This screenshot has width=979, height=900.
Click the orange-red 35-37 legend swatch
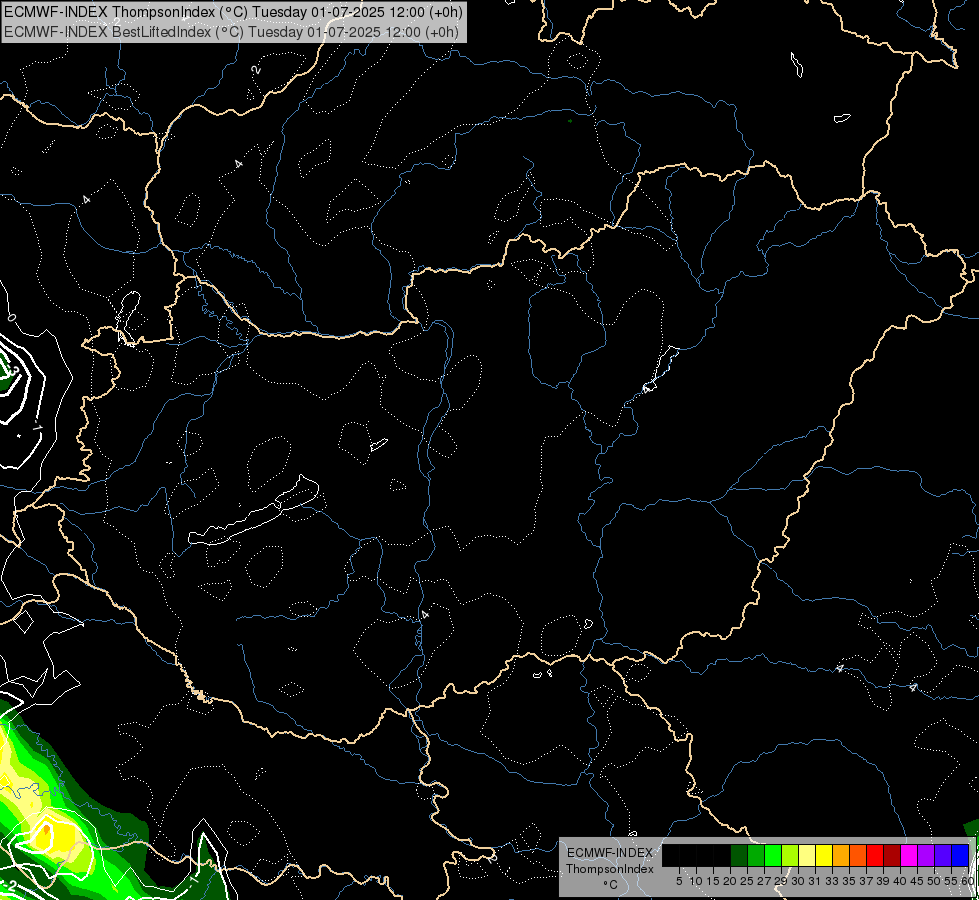click(x=858, y=855)
